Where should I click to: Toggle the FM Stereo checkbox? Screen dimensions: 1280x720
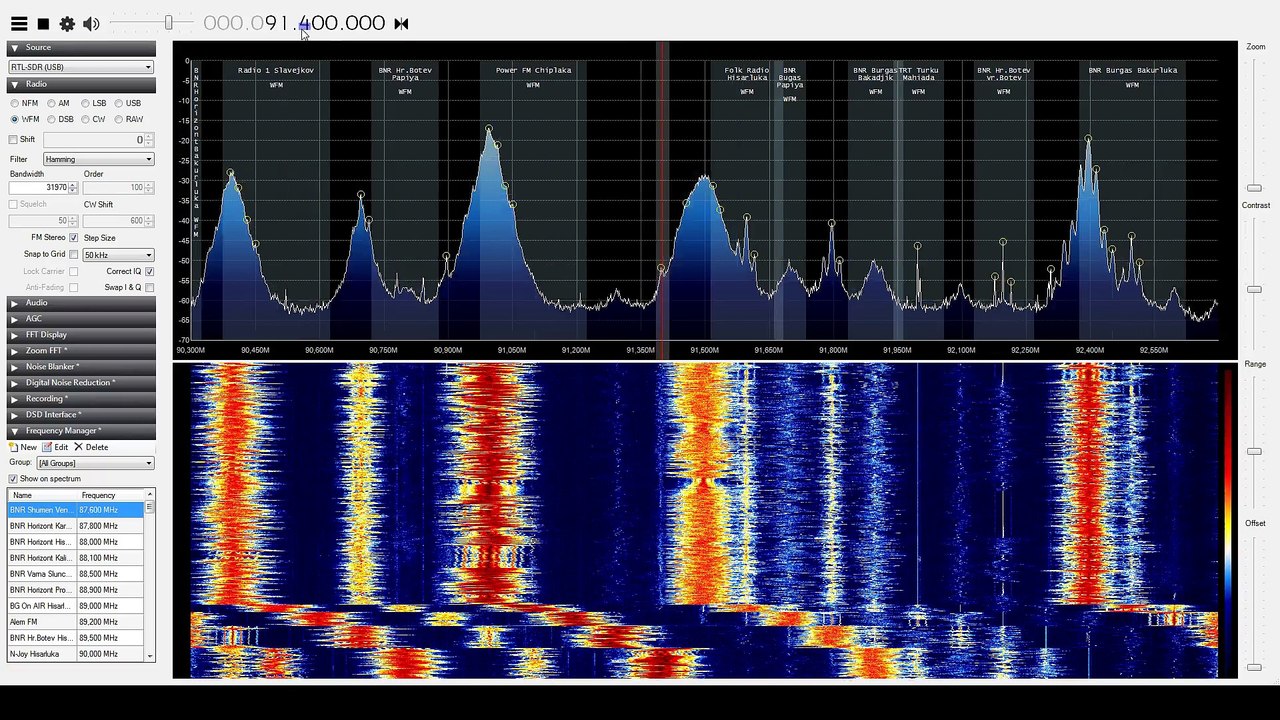pos(73,238)
